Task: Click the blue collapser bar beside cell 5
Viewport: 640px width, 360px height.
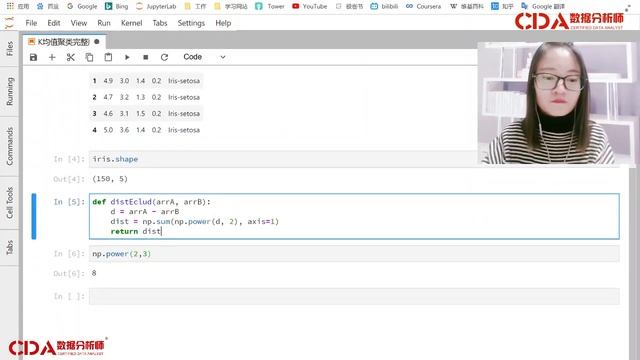Action: coord(34,216)
